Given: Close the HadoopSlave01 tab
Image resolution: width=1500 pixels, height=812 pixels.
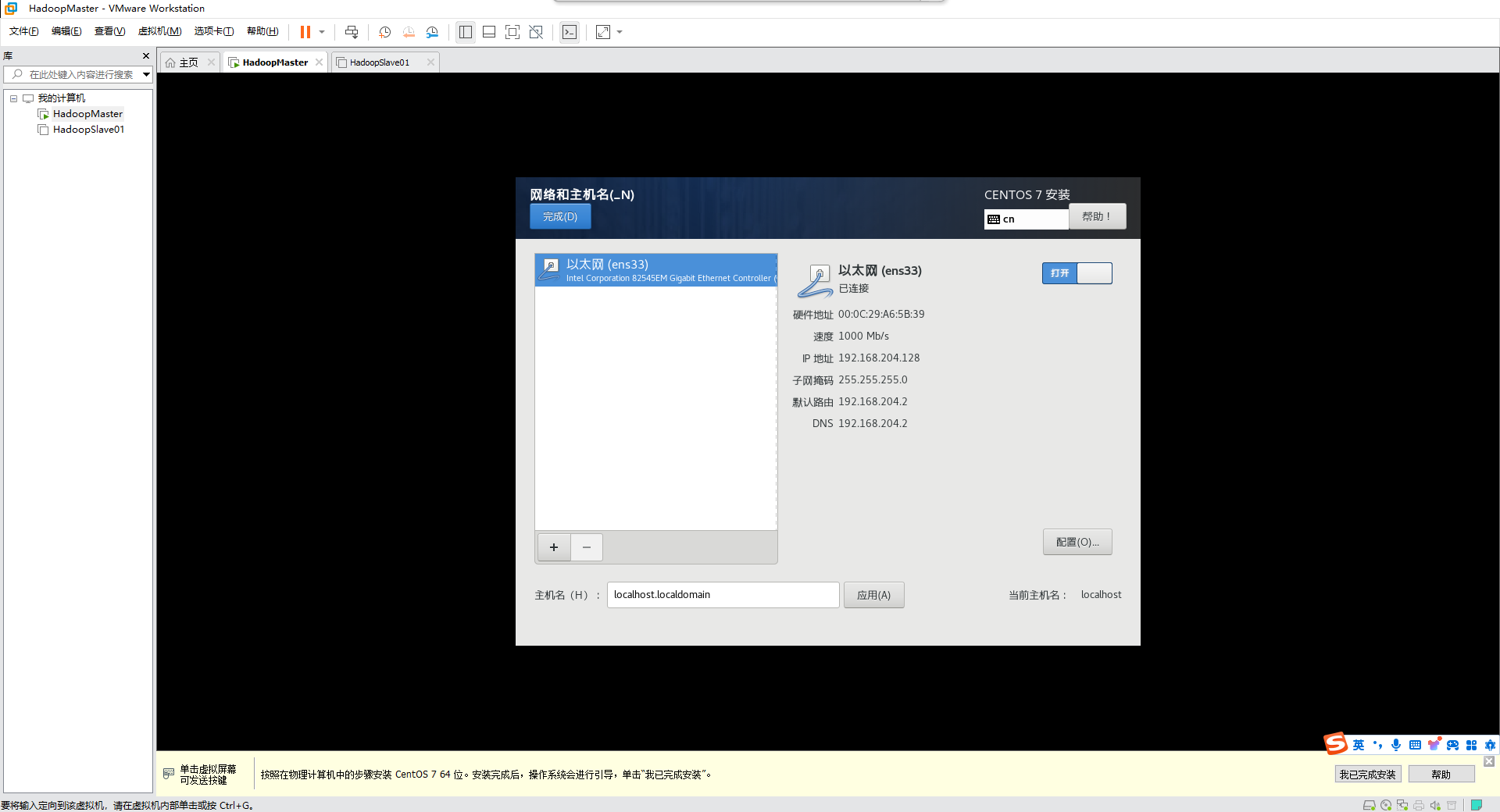Looking at the screenshot, I should click(x=430, y=62).
